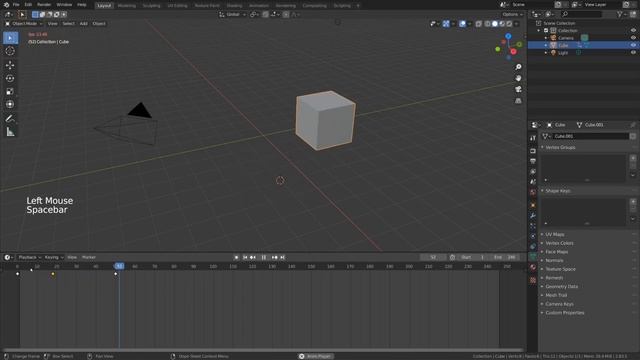
Task: Open the timeline Playback dropdown
Action: [x=29, y=258]
